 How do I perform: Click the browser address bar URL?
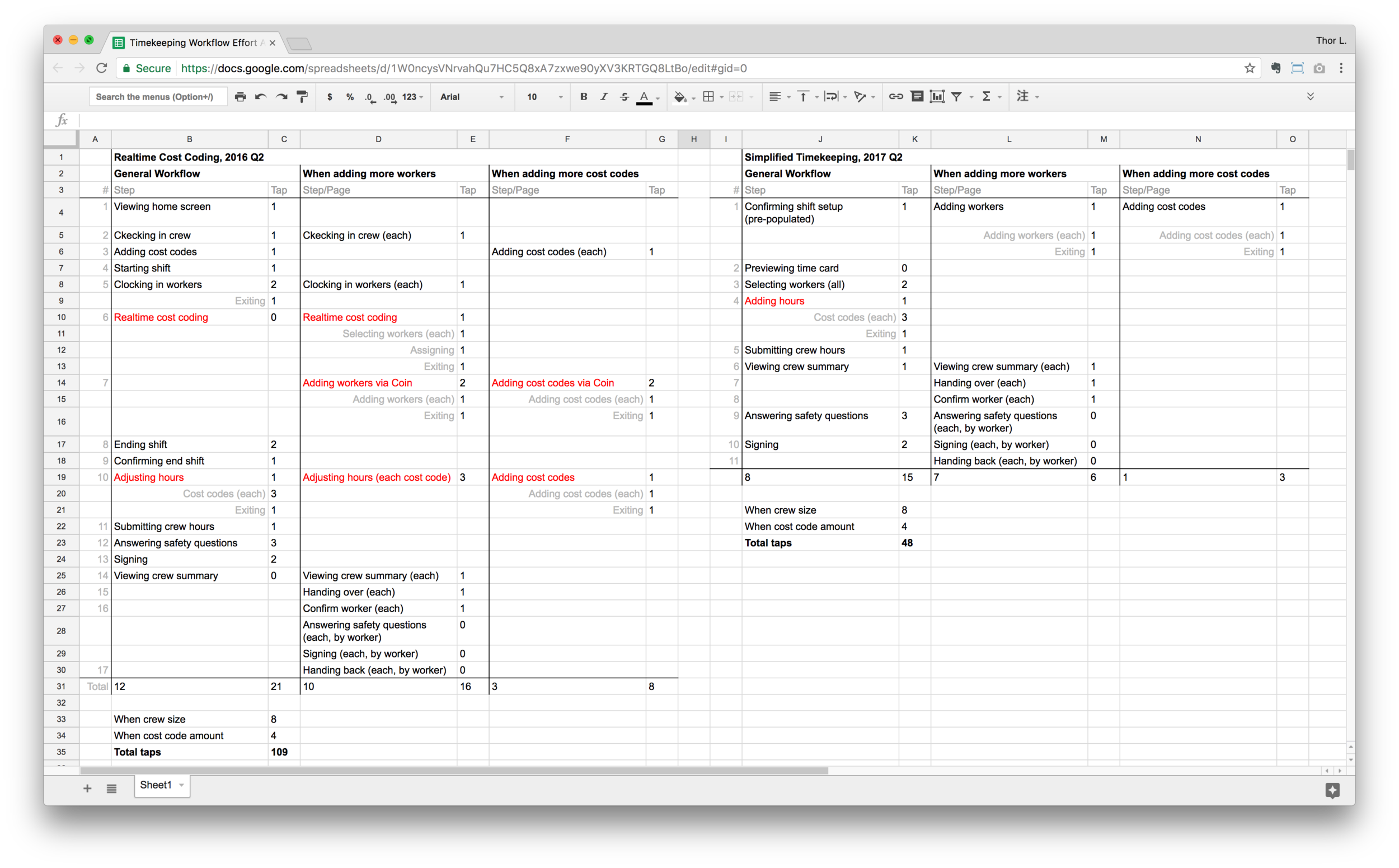(x=464, y=68)
